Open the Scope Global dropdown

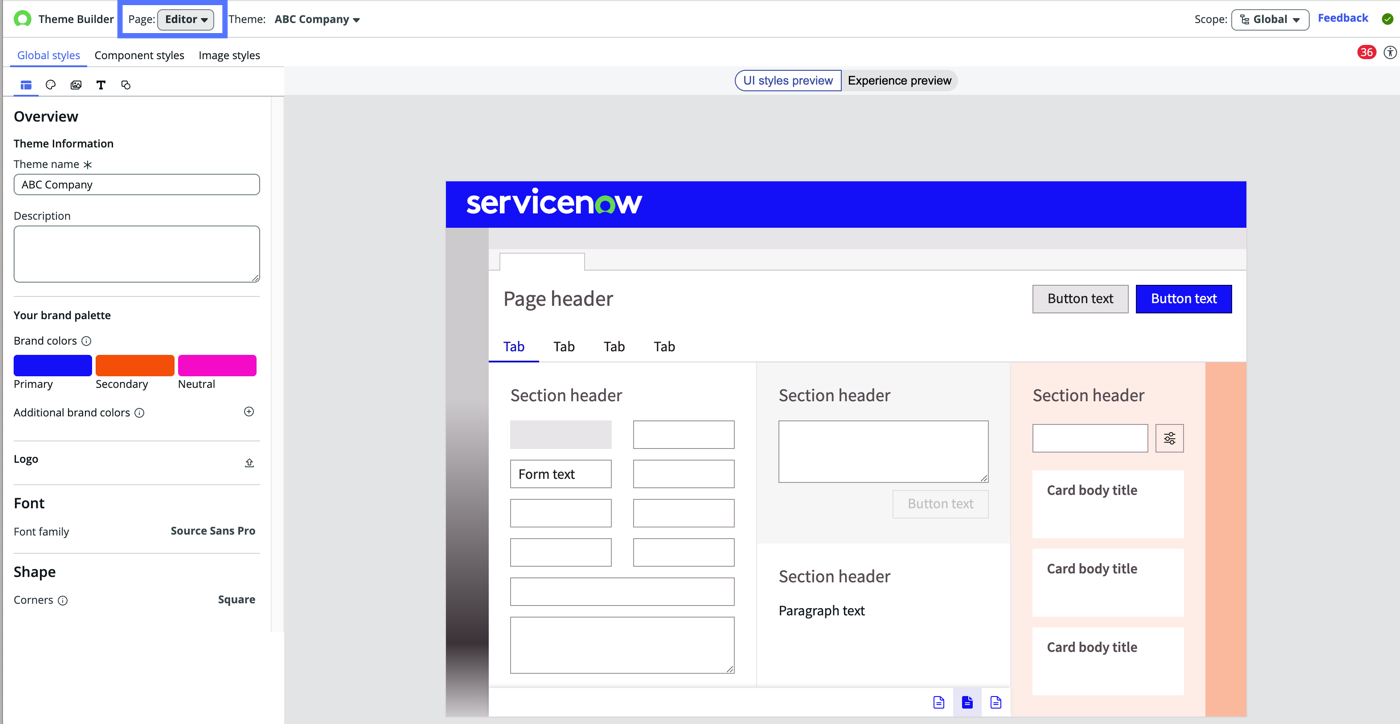click(x=1270, y=19)
